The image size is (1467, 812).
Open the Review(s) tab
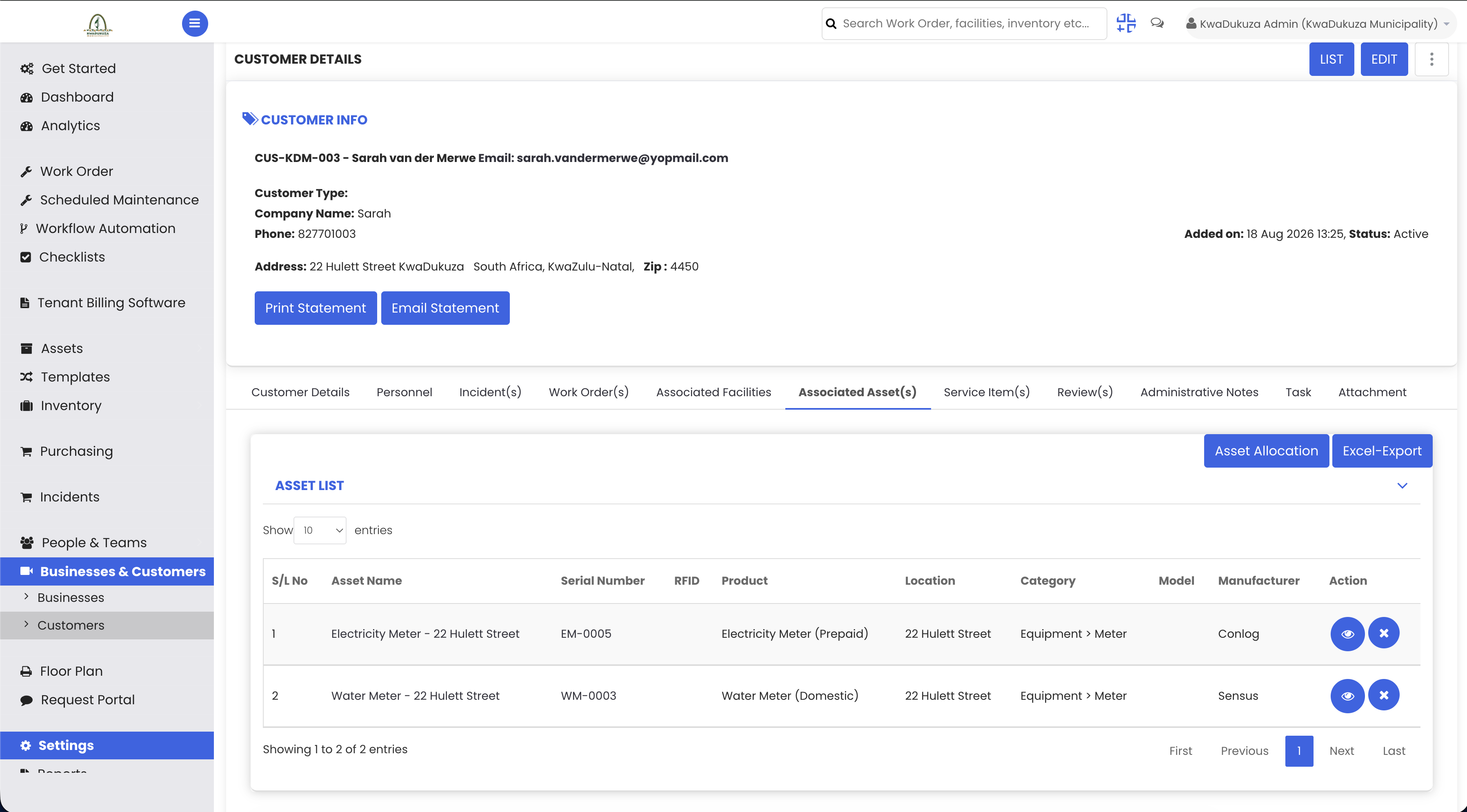click(1085, 393)
